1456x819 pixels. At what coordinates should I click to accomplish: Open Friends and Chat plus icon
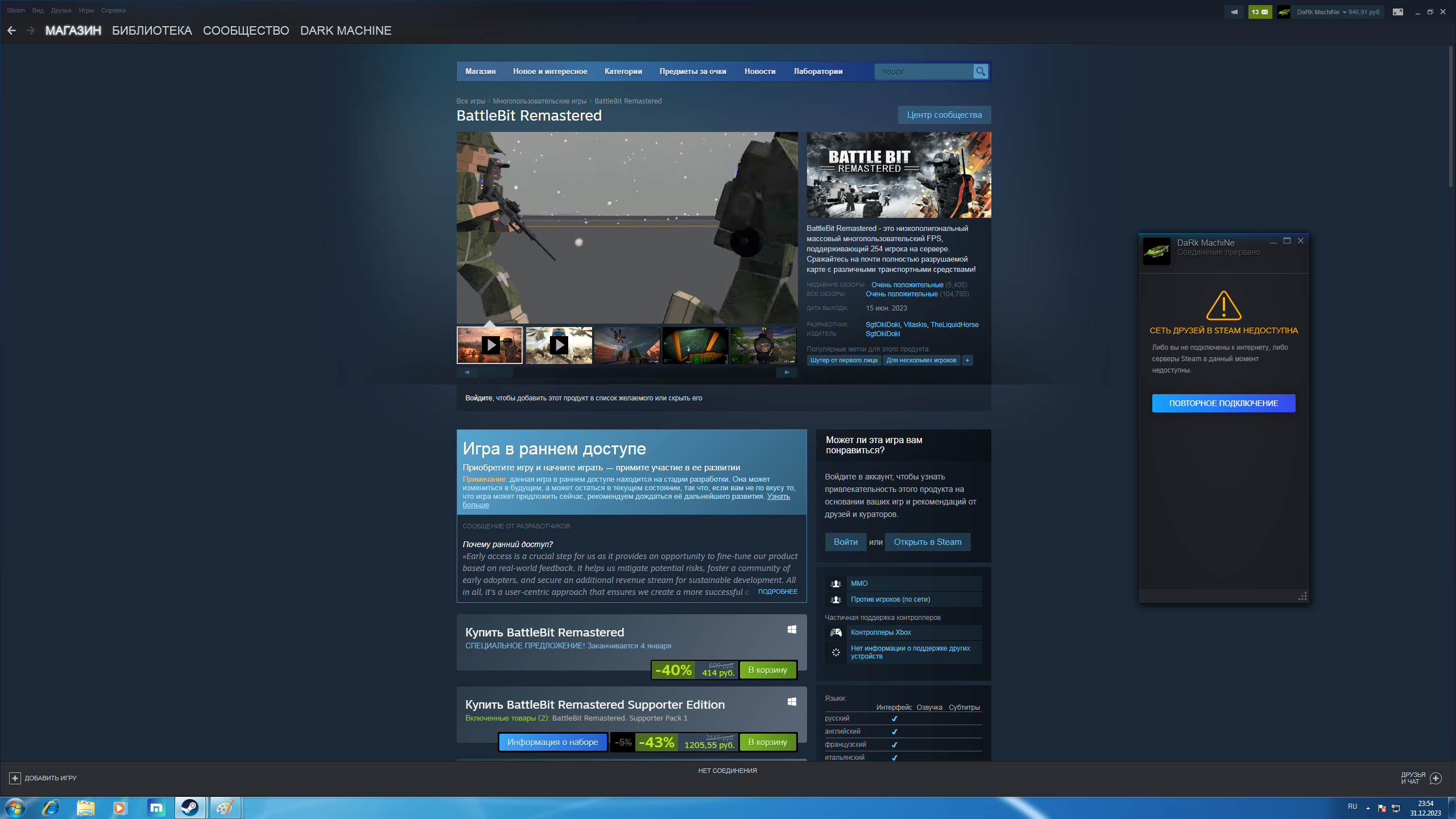[x=1436, y=778]
